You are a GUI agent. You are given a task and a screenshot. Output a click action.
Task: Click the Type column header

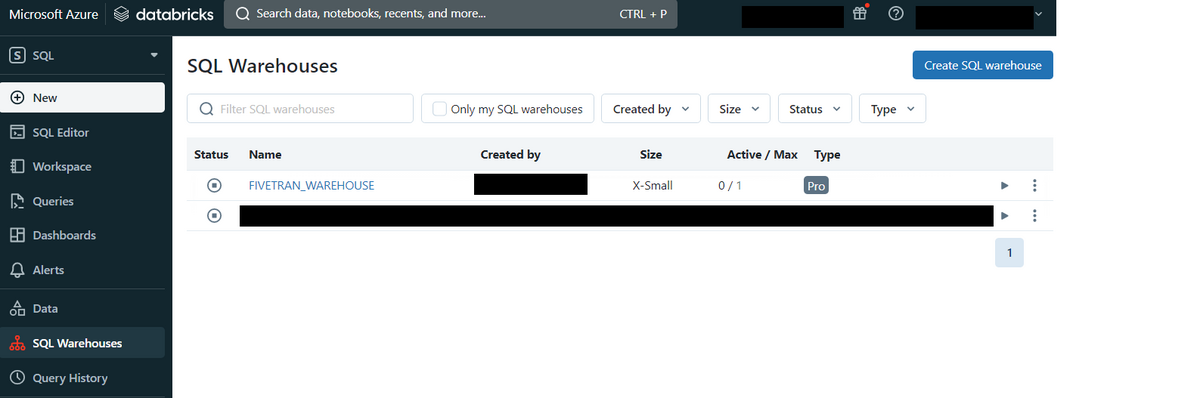coord(827,155)
